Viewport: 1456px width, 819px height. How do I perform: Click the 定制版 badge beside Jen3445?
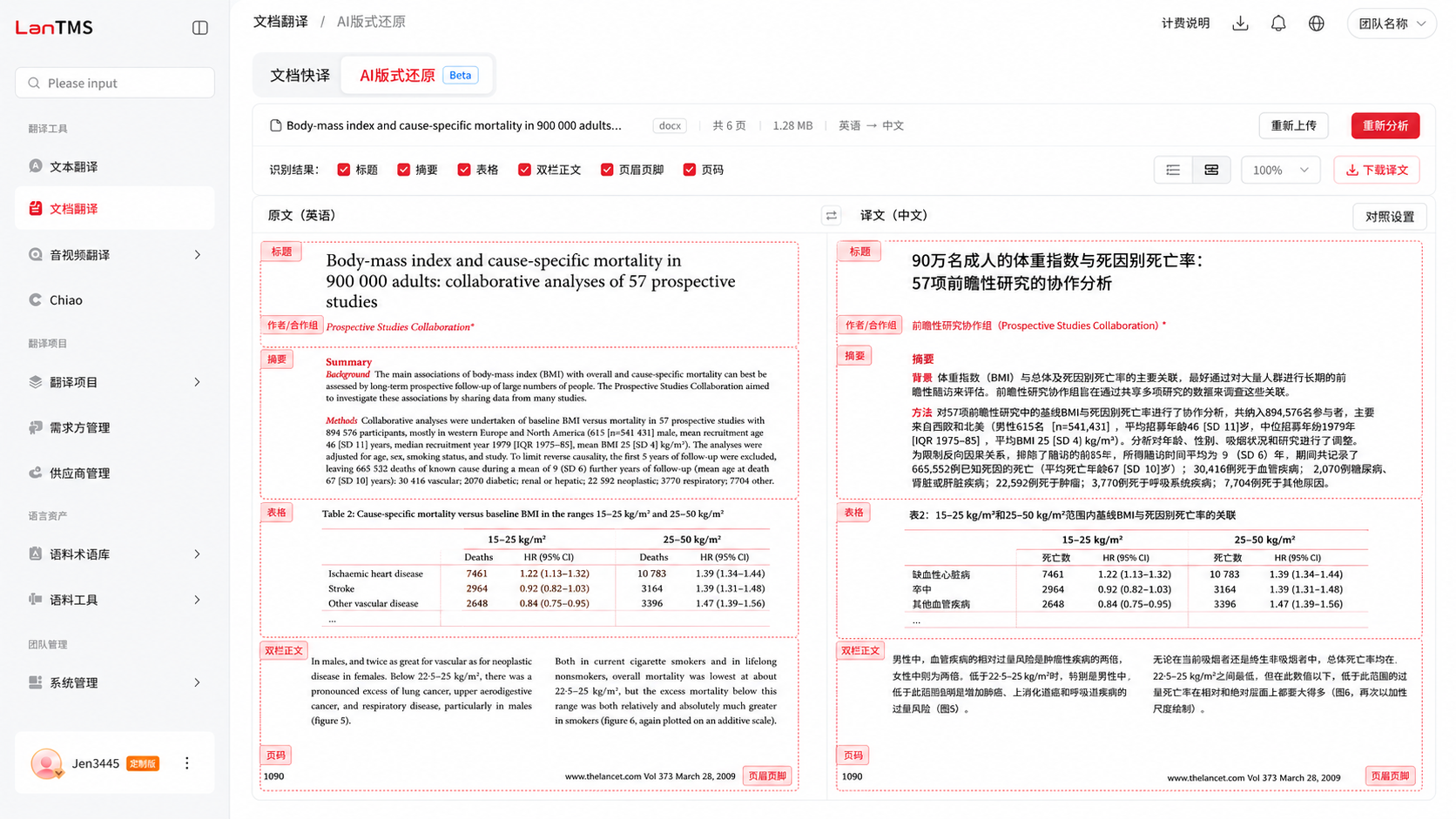click(143, 764)
